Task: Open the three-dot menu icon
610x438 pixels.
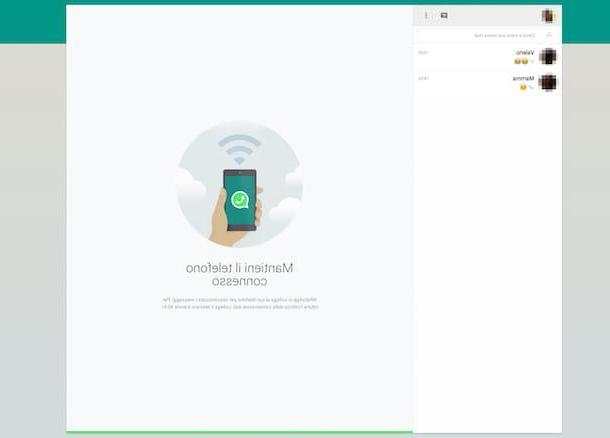Action: coord(426,16)
